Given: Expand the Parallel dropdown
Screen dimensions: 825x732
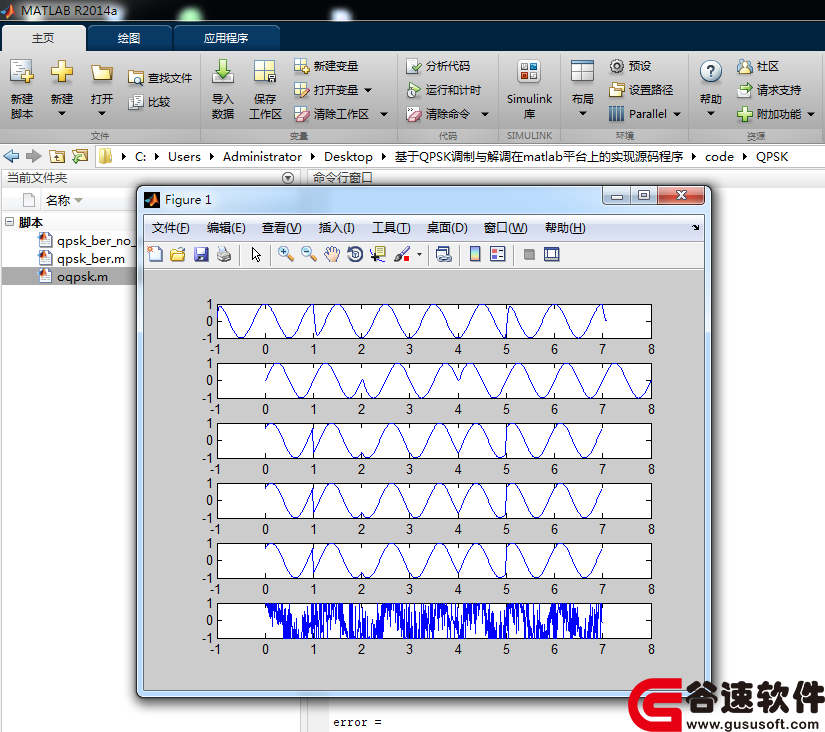Looking at the screenshot, I should [677, 114].
